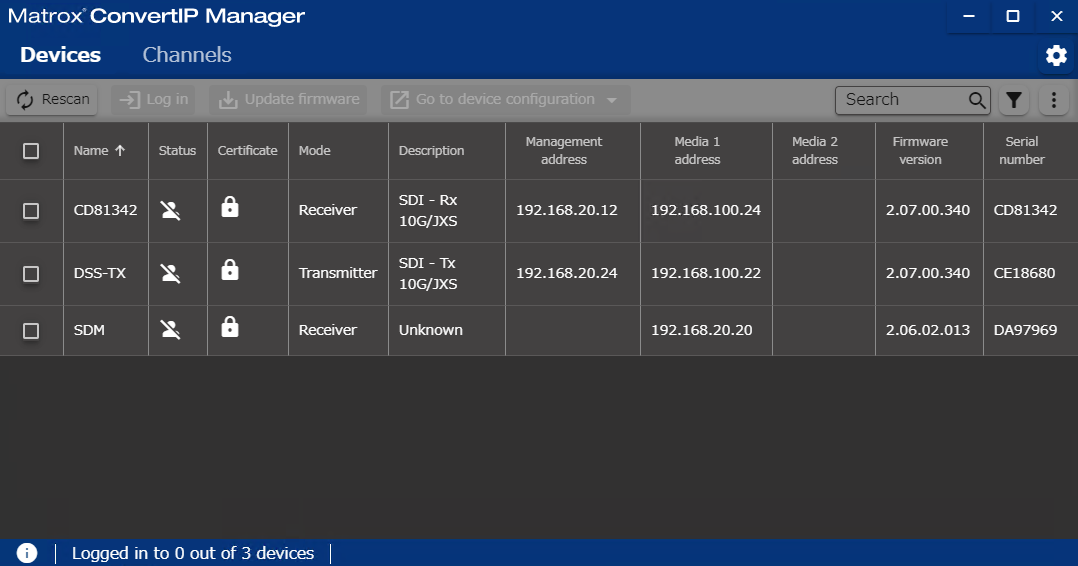
Task: Click firmware version 2.07.00.340 for DSS-TX
Action: point(928,274)
